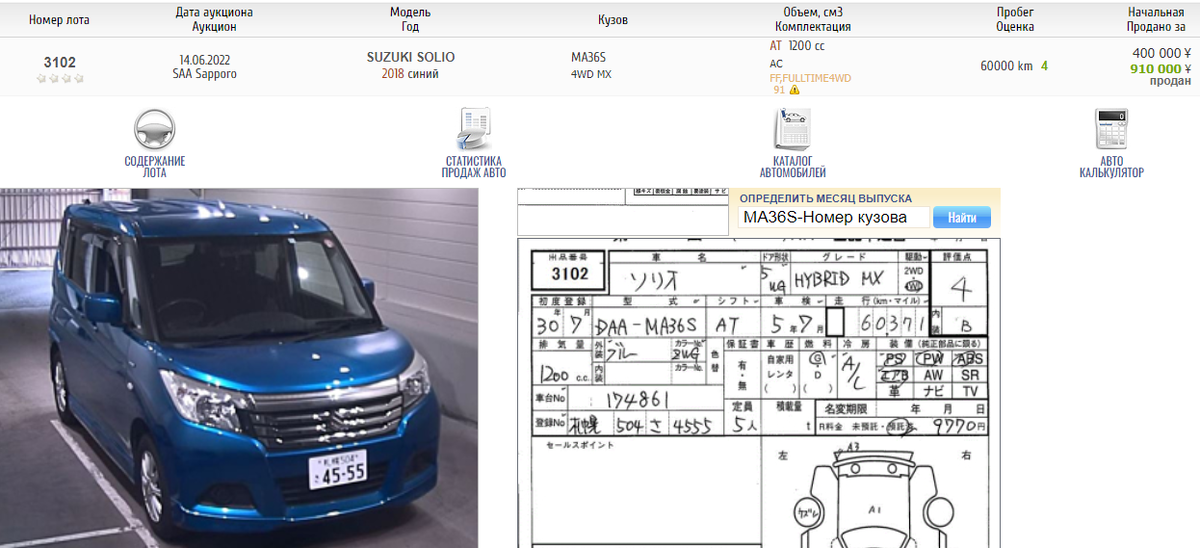Click the АВТО КАЛЬКУЛЯТОР link text
This screenshot has height=548, width=1200.
pos(1112,167)
